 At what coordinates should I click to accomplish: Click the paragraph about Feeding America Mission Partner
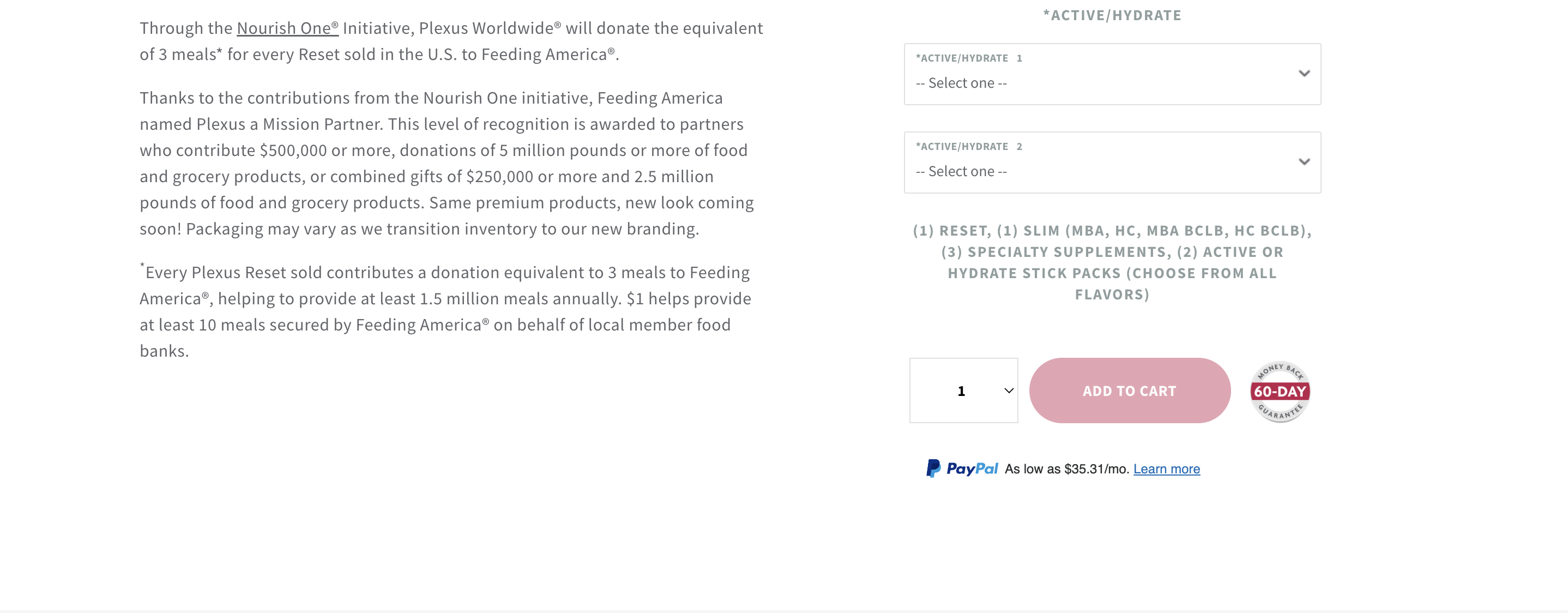tap(447, 163)
